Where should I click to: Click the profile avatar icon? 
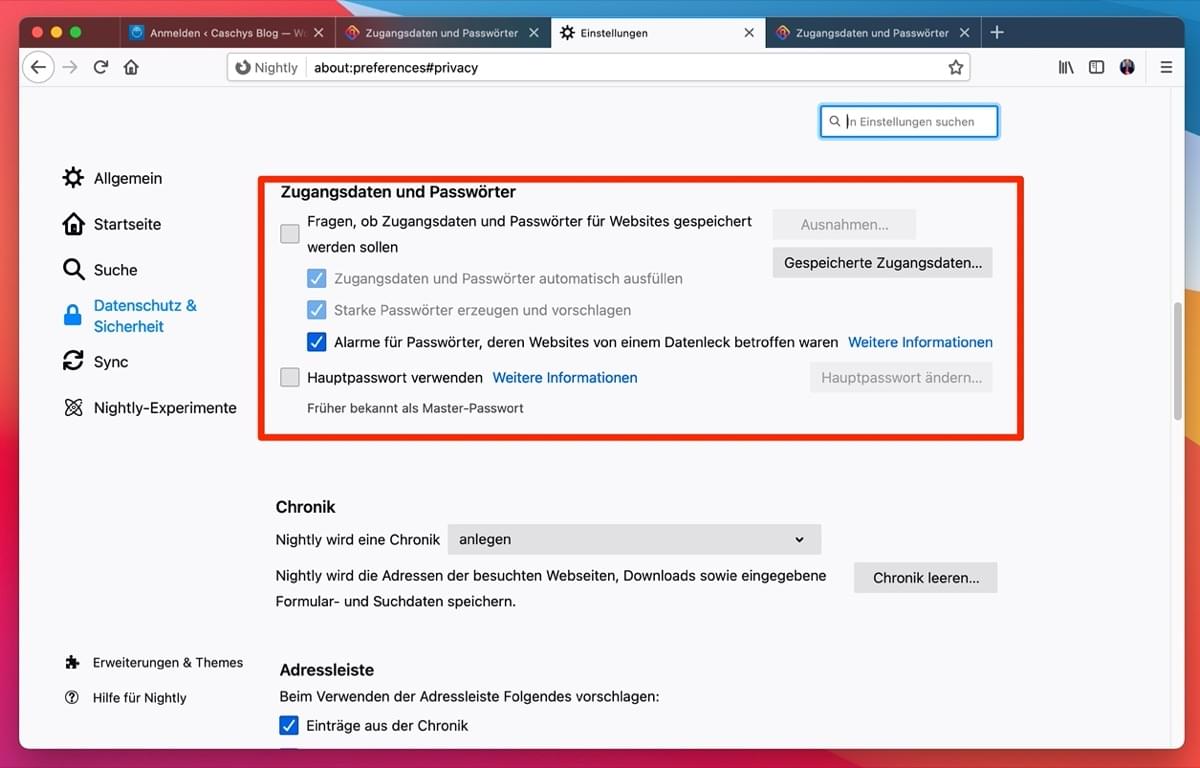pos(1128,67)
